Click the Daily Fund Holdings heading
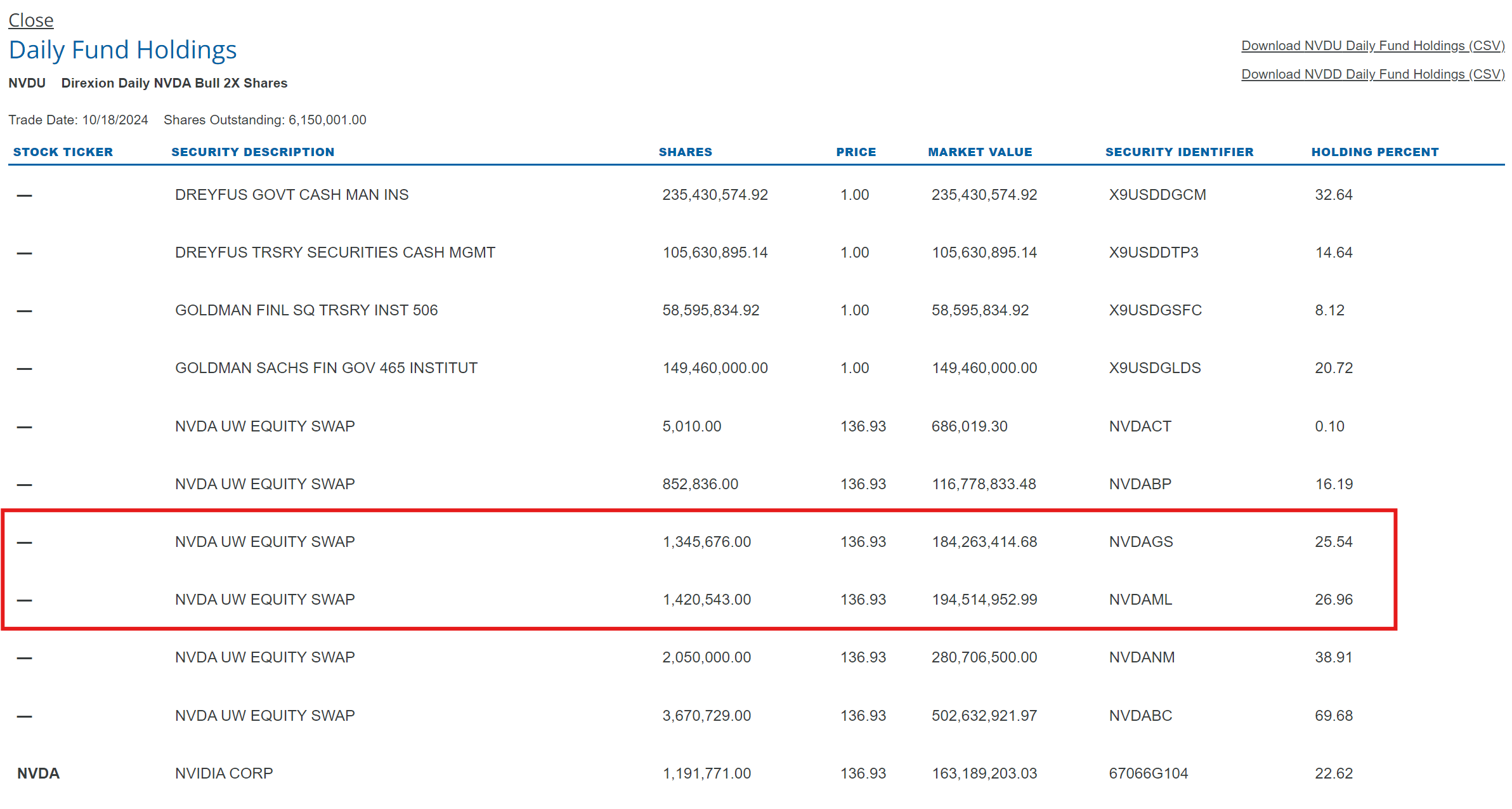 tap(122, 50)
